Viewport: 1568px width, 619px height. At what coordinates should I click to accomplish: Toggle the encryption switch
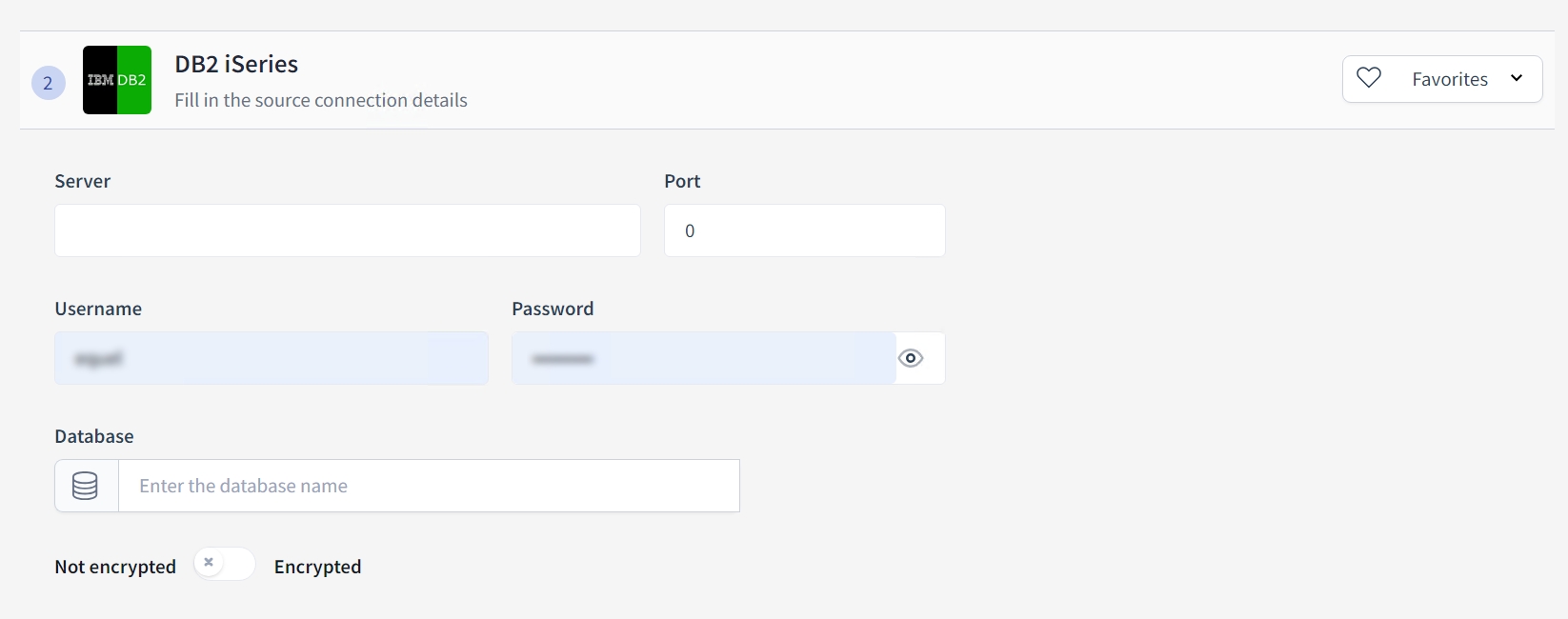[224, 564]
